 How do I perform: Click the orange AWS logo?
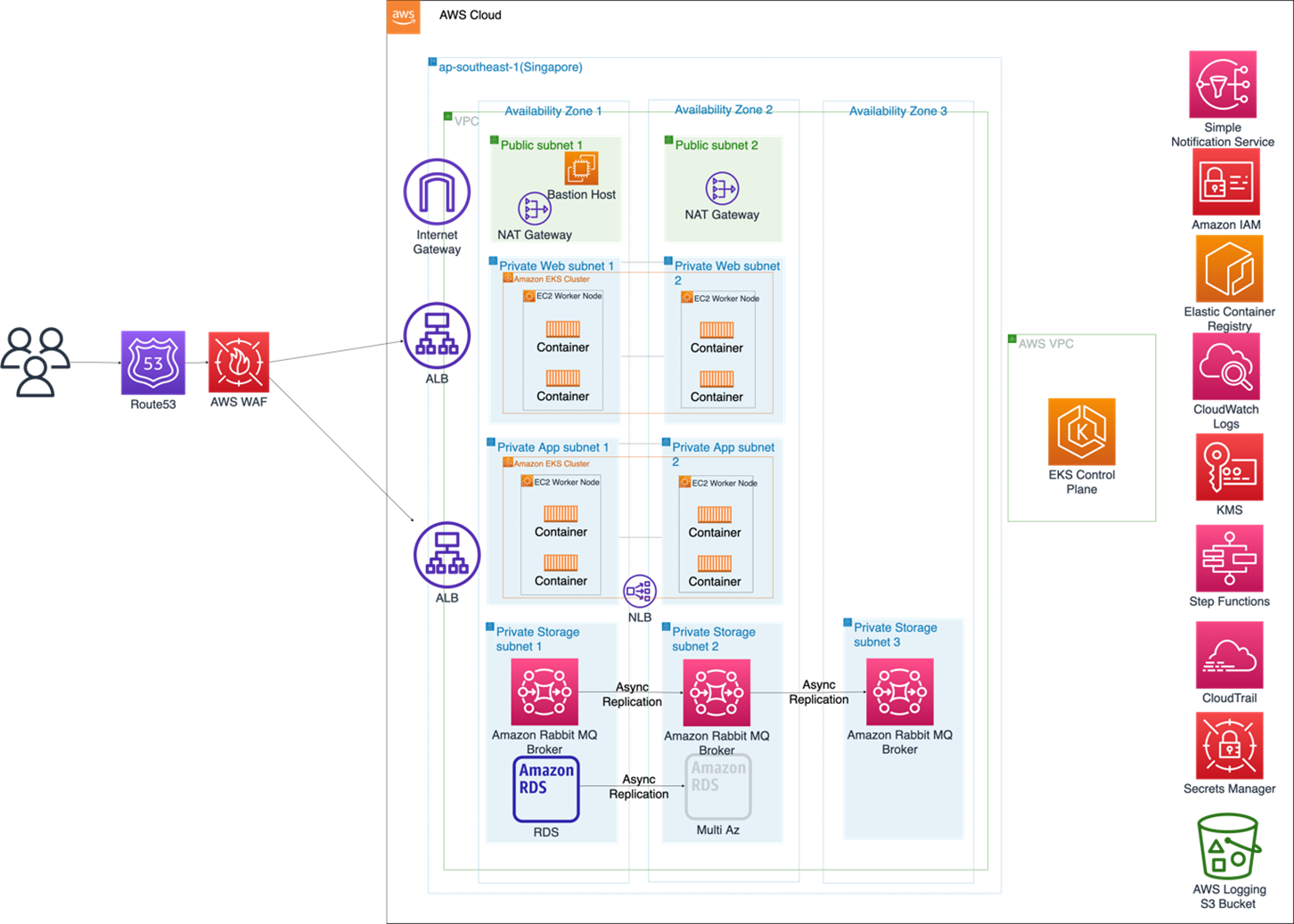[404, 16]
